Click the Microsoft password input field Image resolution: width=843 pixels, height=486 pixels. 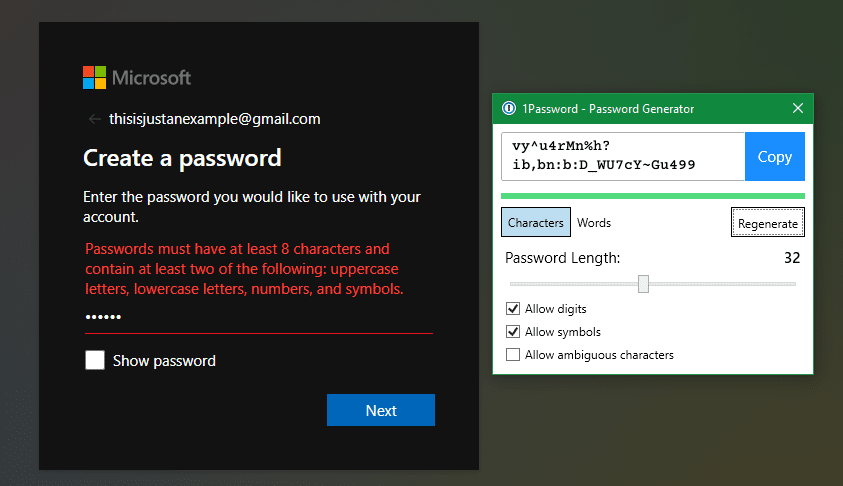pos(259,320)
